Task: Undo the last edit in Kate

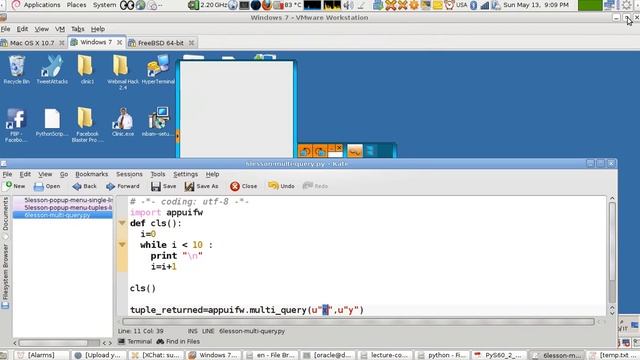Action: pos(281,186)
